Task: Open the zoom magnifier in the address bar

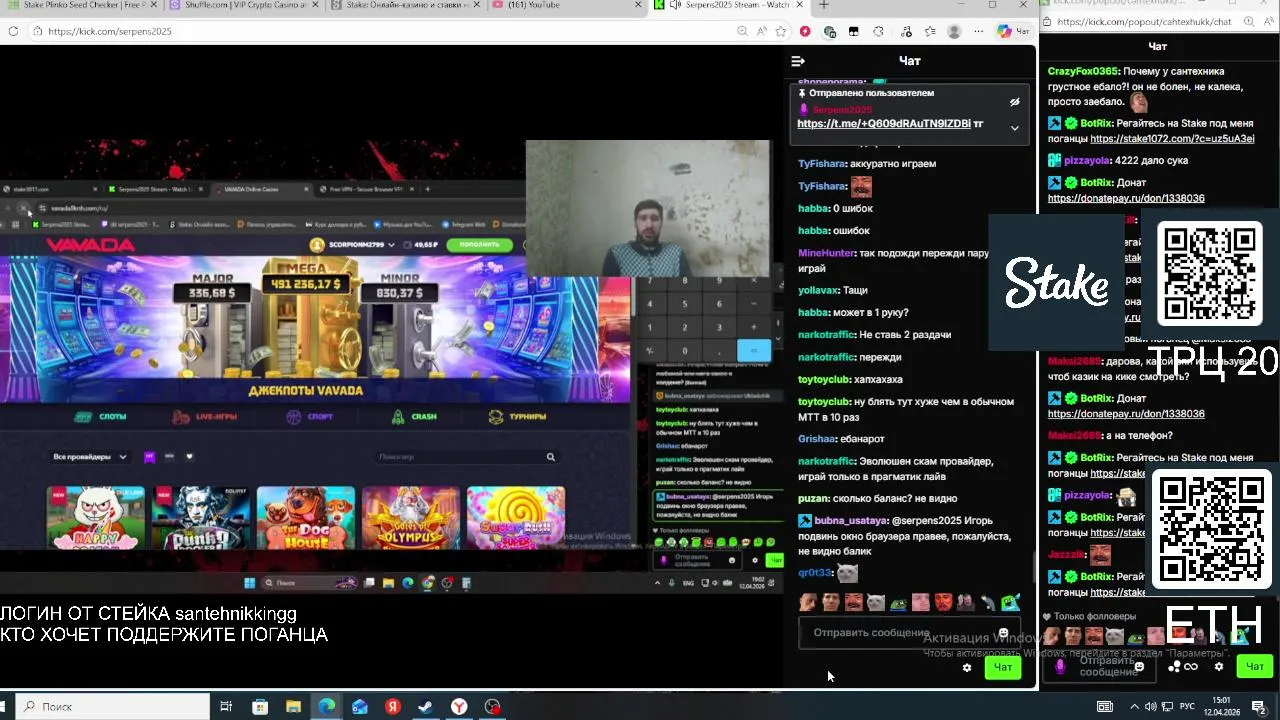Action: coord(742,31)
